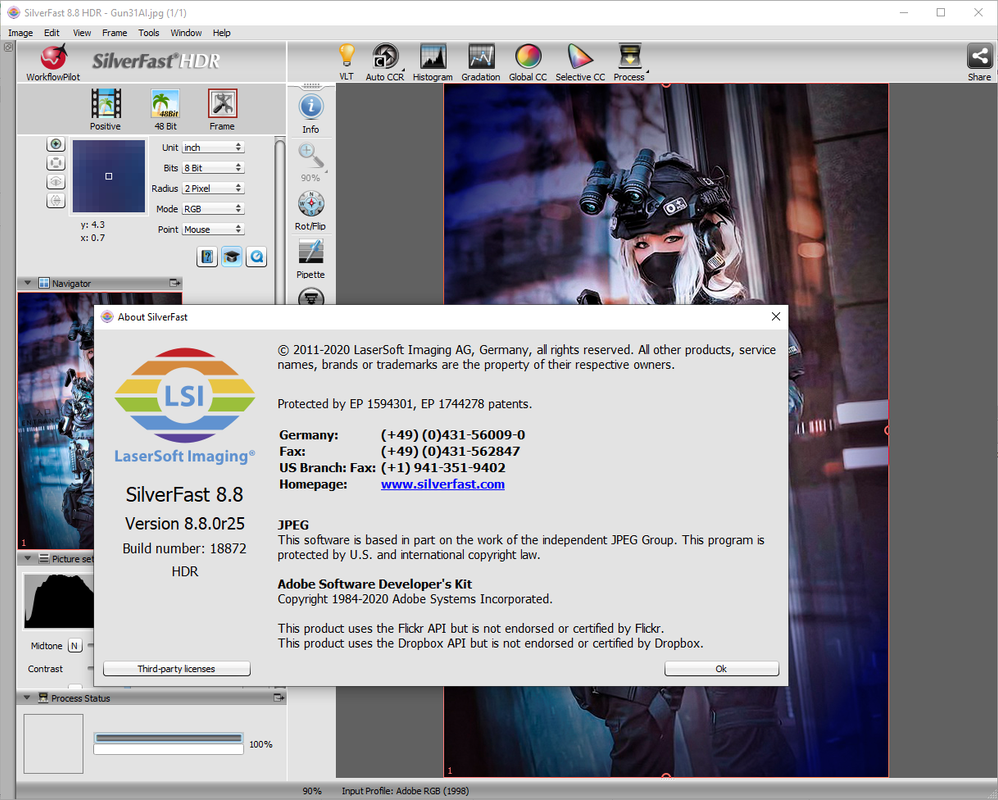This screenshot has height=800, width=998.
Task: Click the eye-shaped button beside preview
Action: [x=56, y=182]
